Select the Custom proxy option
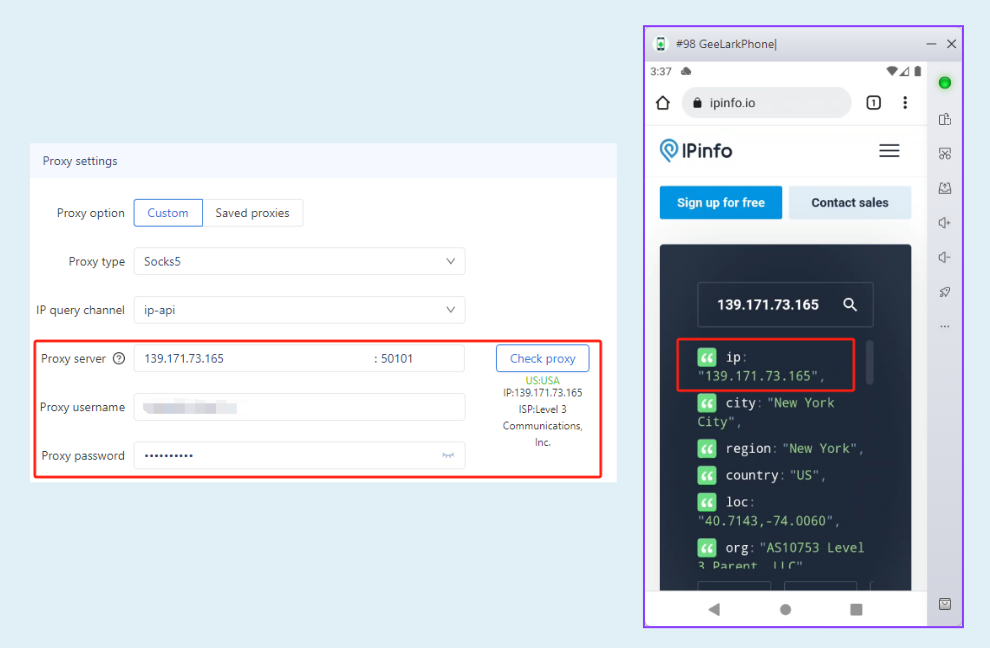Image resolution: width=990 pixels, height=648 pixels. pos(168,213)
